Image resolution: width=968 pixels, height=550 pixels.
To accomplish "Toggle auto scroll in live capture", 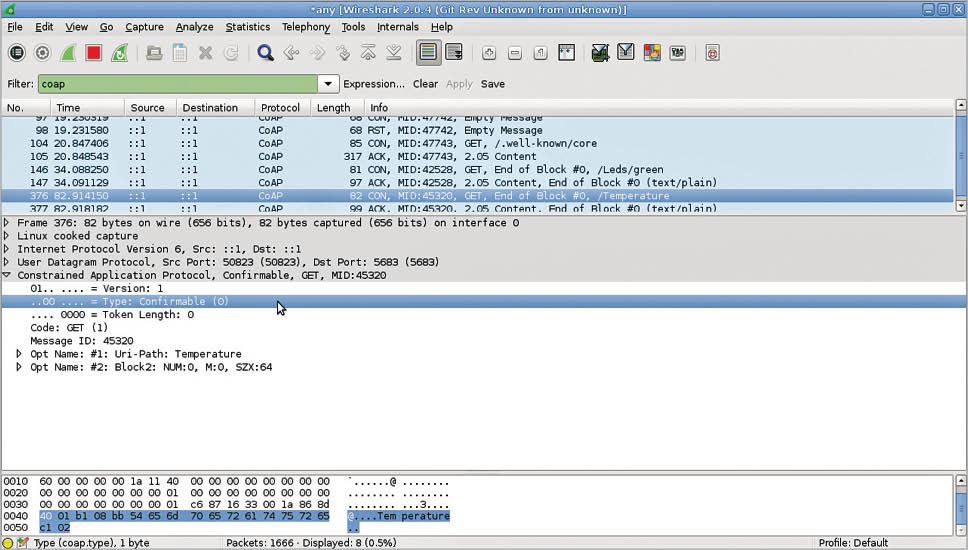I will click(454, 53).
